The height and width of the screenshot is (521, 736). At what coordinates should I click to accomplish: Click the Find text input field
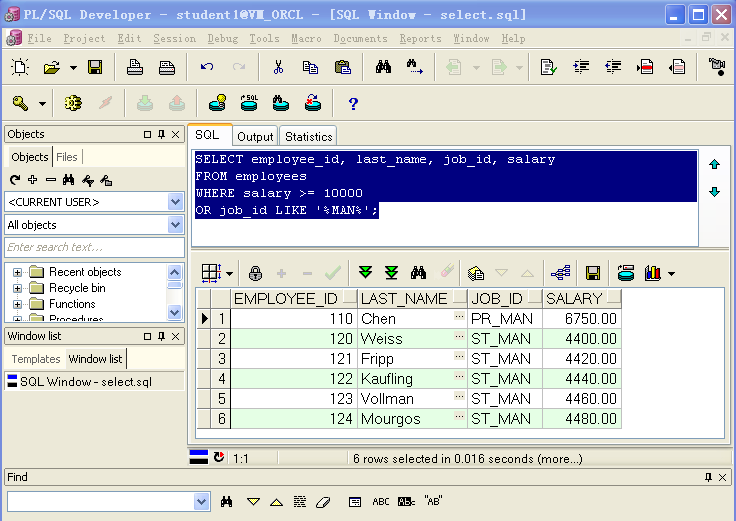[100, 501]
